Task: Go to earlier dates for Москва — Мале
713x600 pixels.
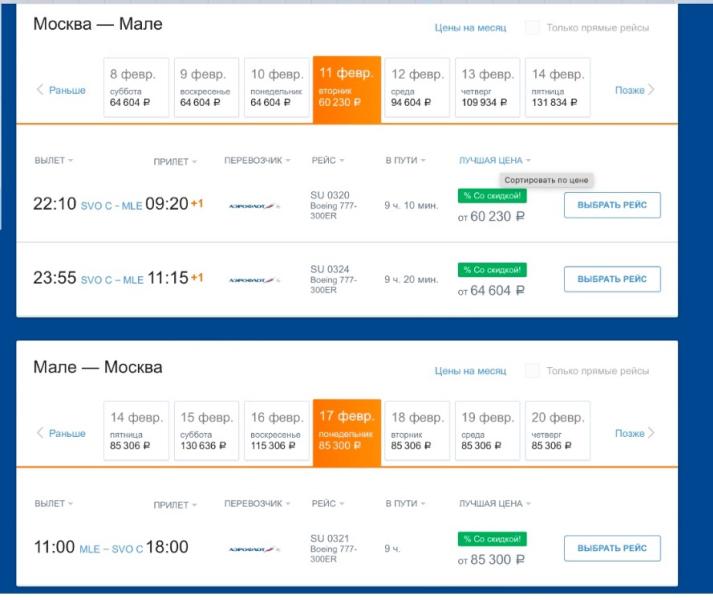Action: pos(61,89)
